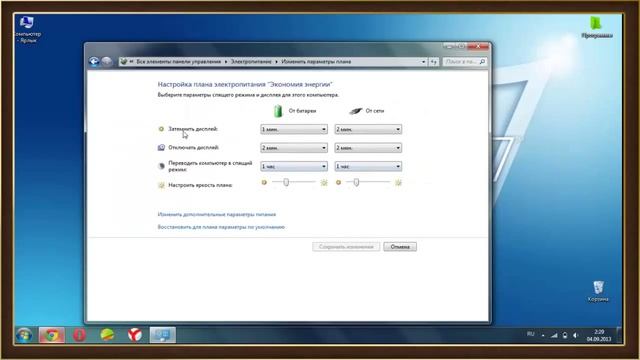Click the 'Настроить яркость плана' label

pyautogui.click(x=200, y=185)
